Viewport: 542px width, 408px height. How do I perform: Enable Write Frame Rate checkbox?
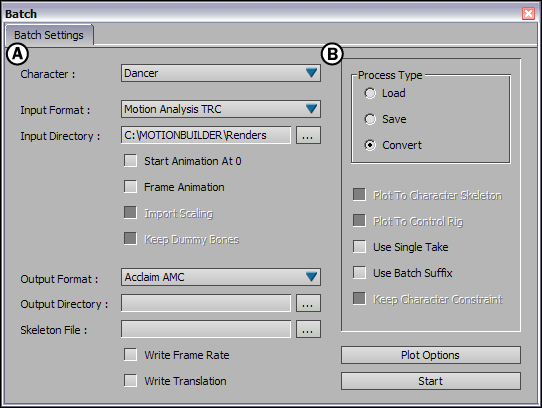(130, 355)
